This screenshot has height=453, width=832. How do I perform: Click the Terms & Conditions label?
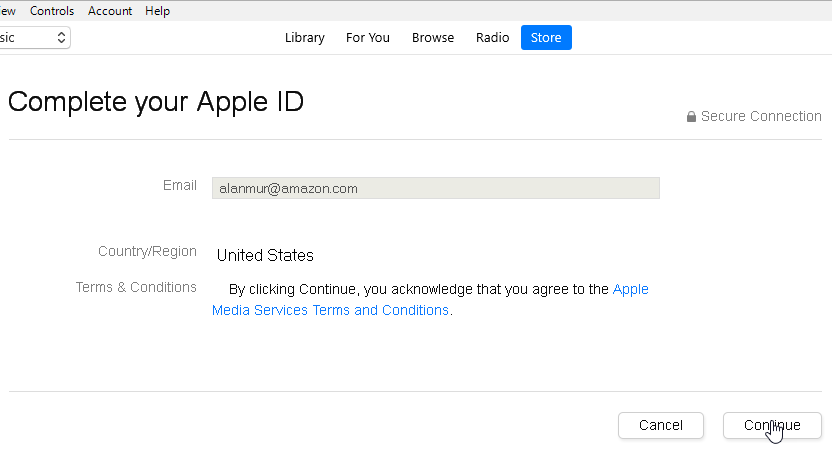[x=136, y=287]
